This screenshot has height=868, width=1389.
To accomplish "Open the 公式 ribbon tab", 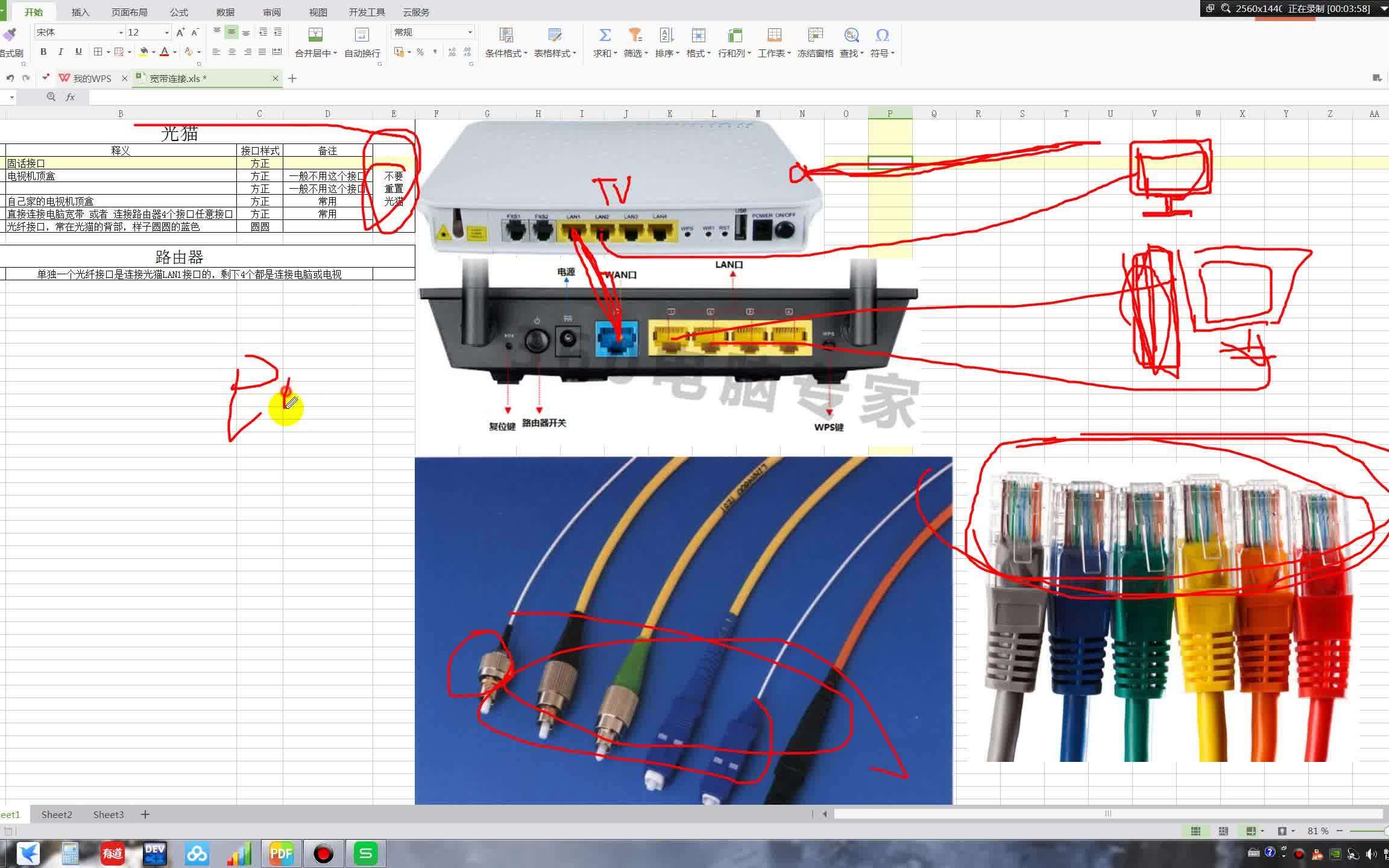I will 178,12.
